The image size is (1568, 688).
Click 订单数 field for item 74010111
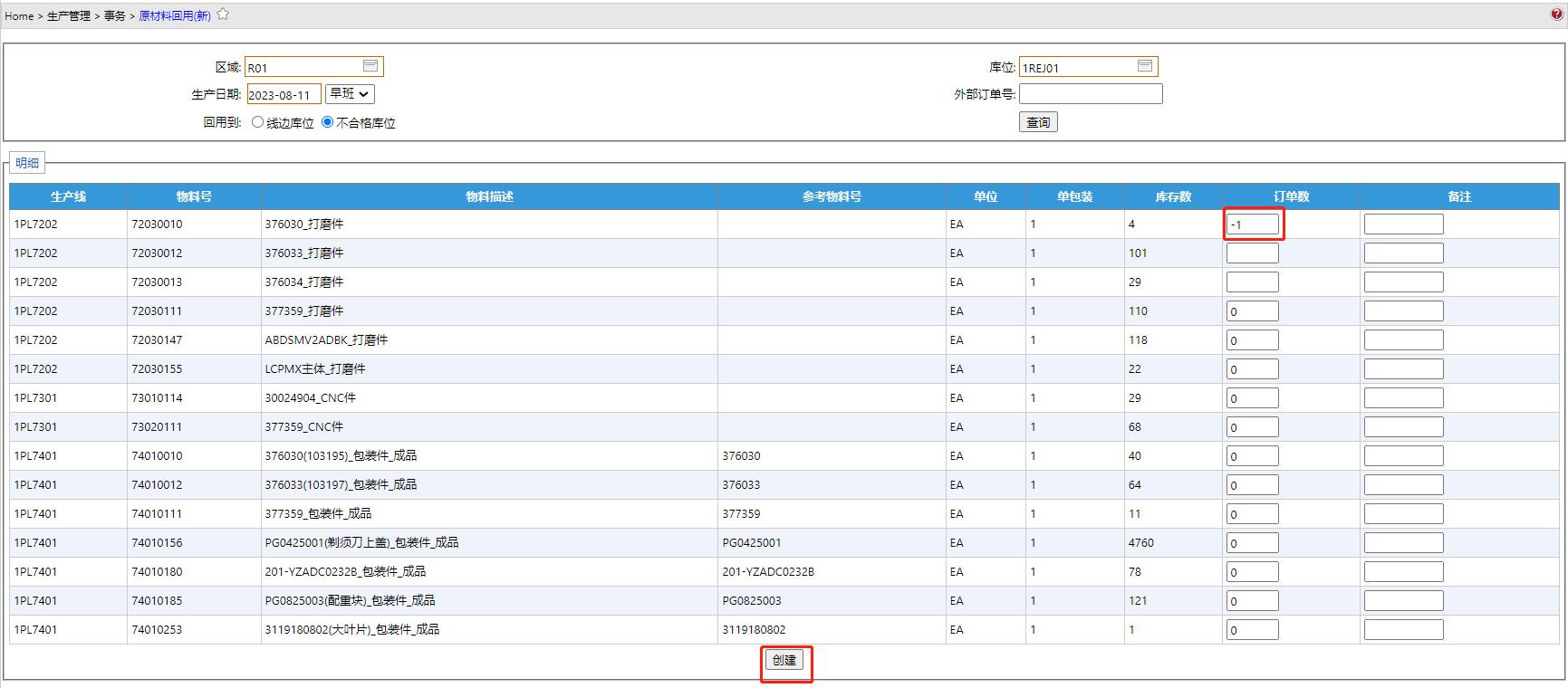coord(1253,514)
